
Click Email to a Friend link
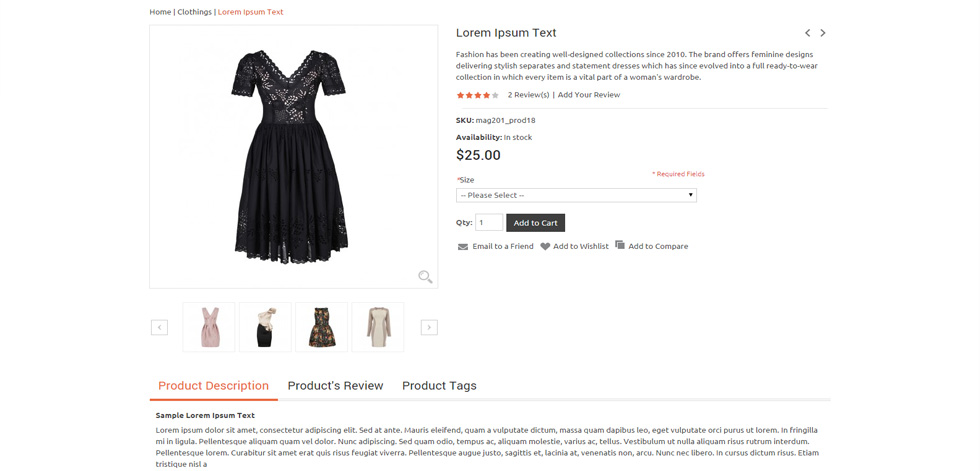[x=503, y=246]
